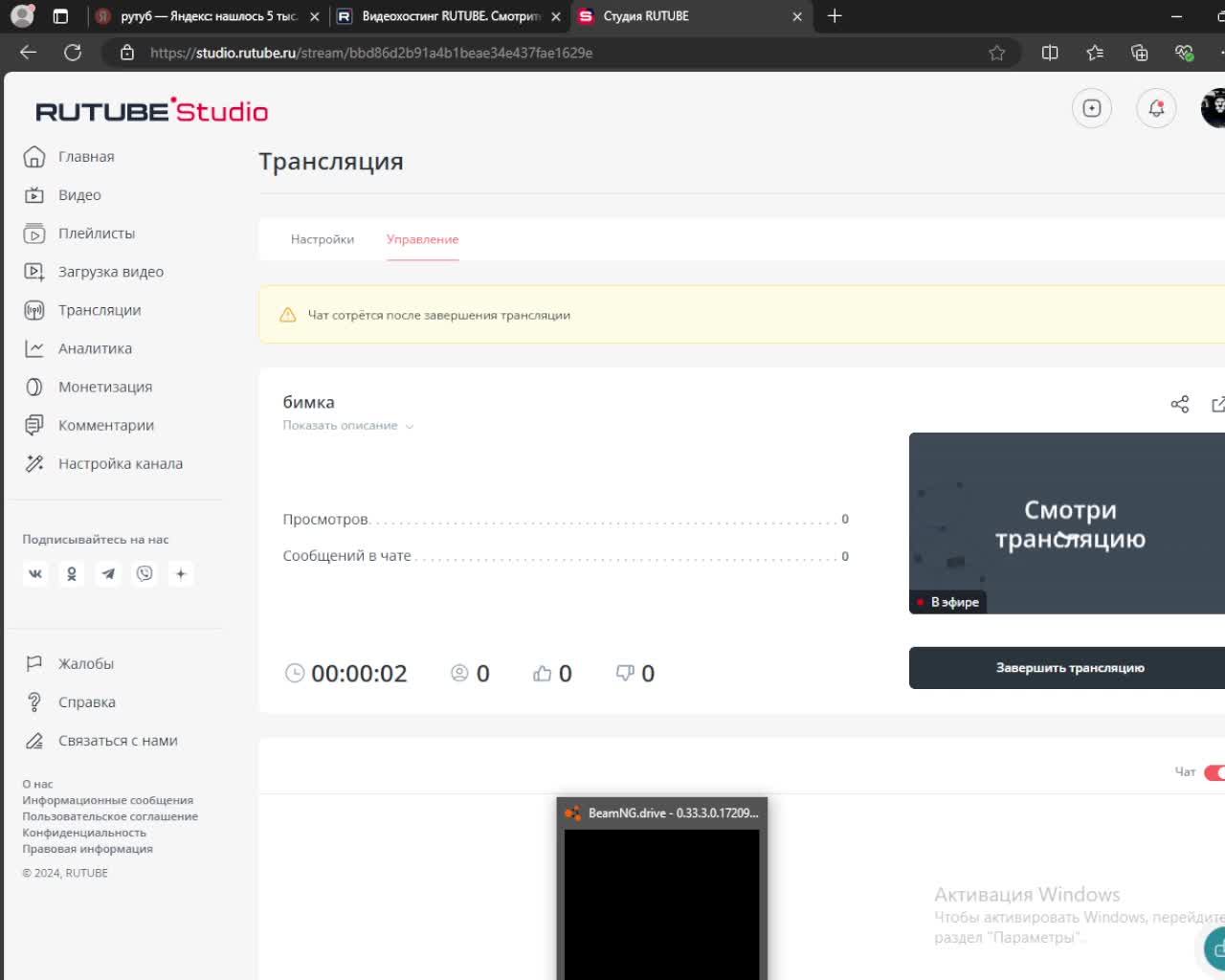Go to Плейлисты in the sidebar
Screen dimensions: 1225x980
point(79,234)
